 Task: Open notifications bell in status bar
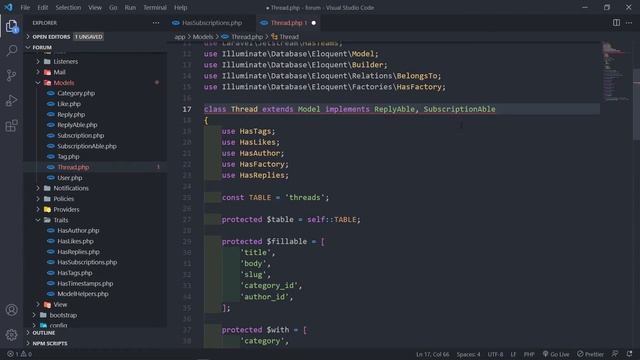click(629, 354)
